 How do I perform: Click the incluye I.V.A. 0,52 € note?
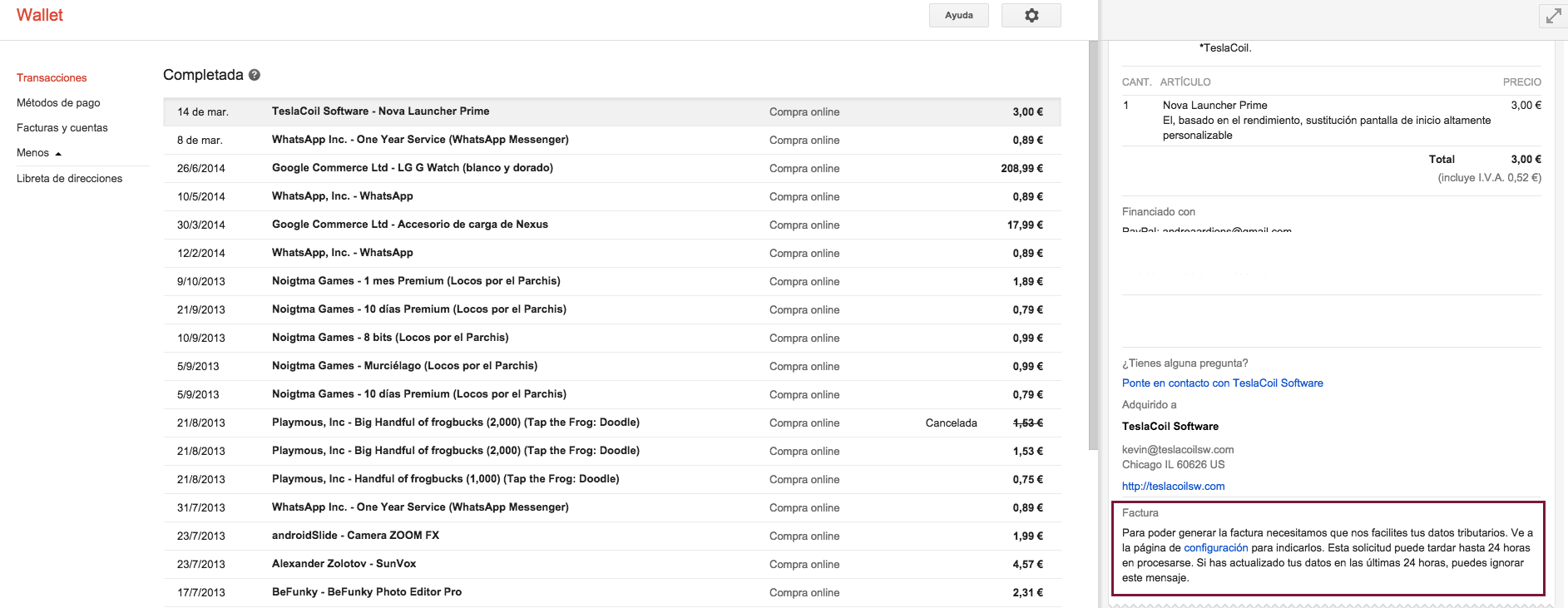click(x=1489, y=177)
